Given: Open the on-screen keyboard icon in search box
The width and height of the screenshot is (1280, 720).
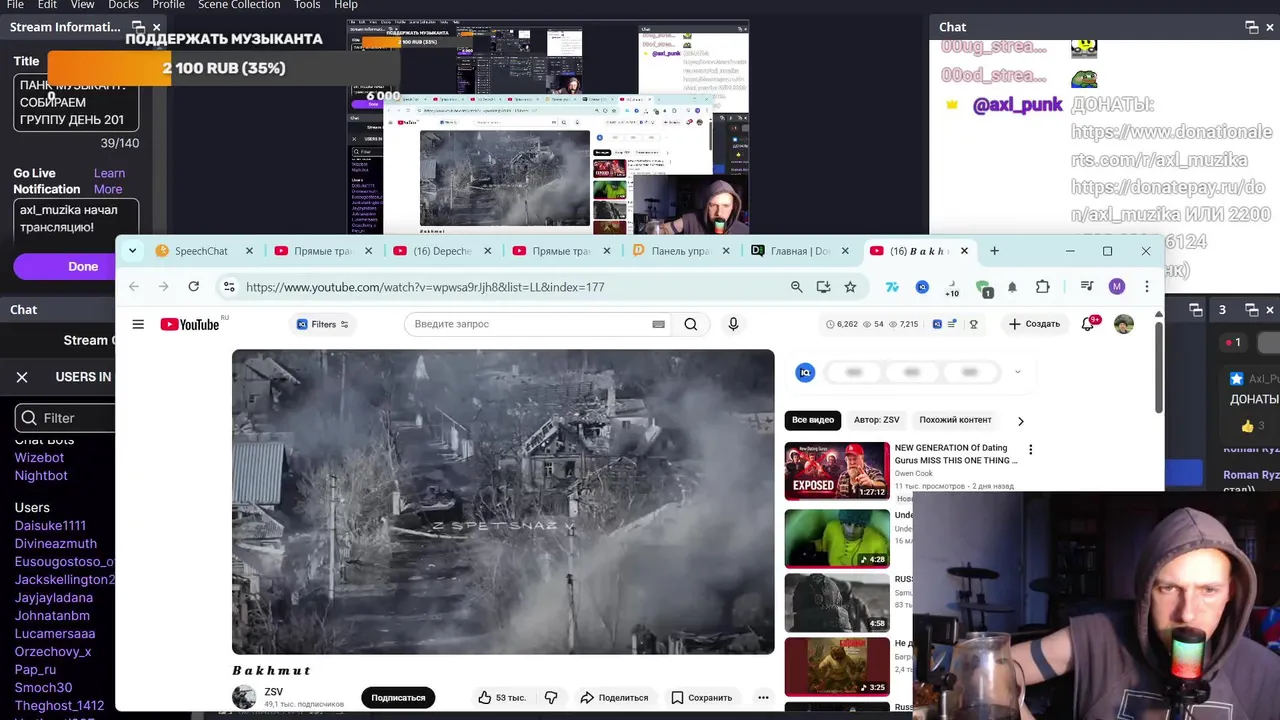Looking at the screenshot, I should pyautogui.click(x=658, y=324).
